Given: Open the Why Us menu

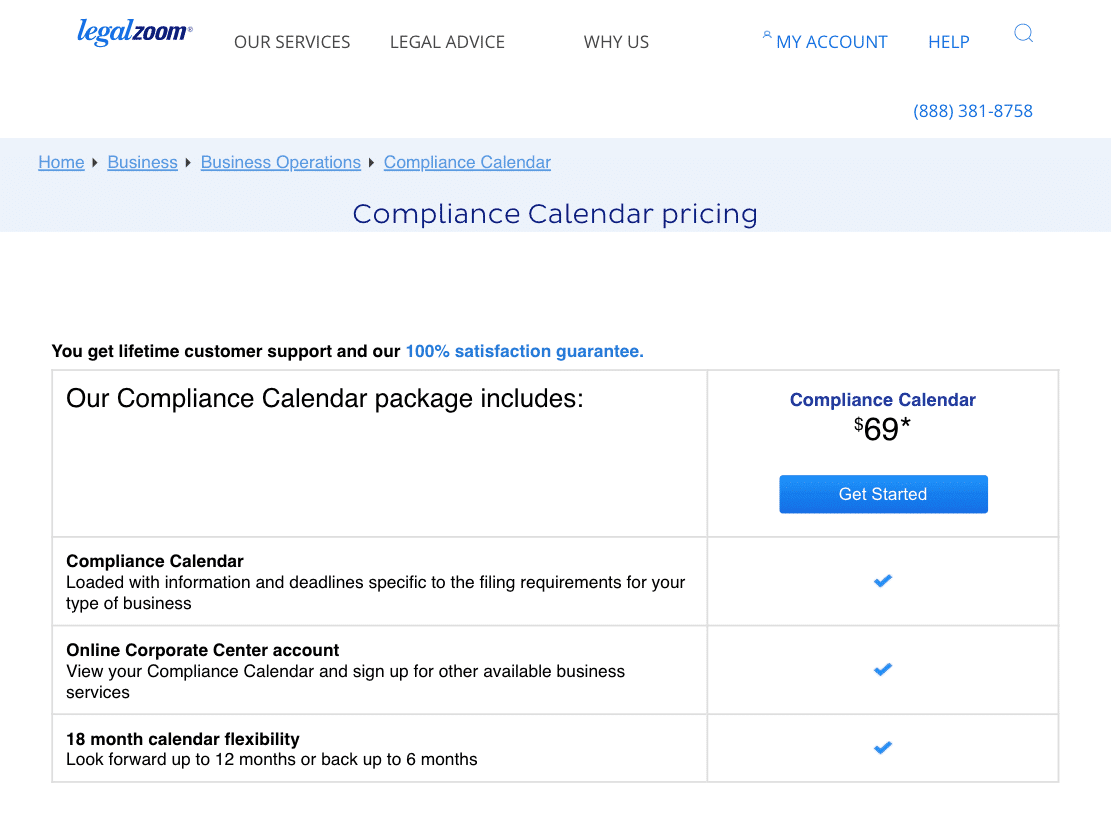Looking at the screenshot, I should [616, 42].
